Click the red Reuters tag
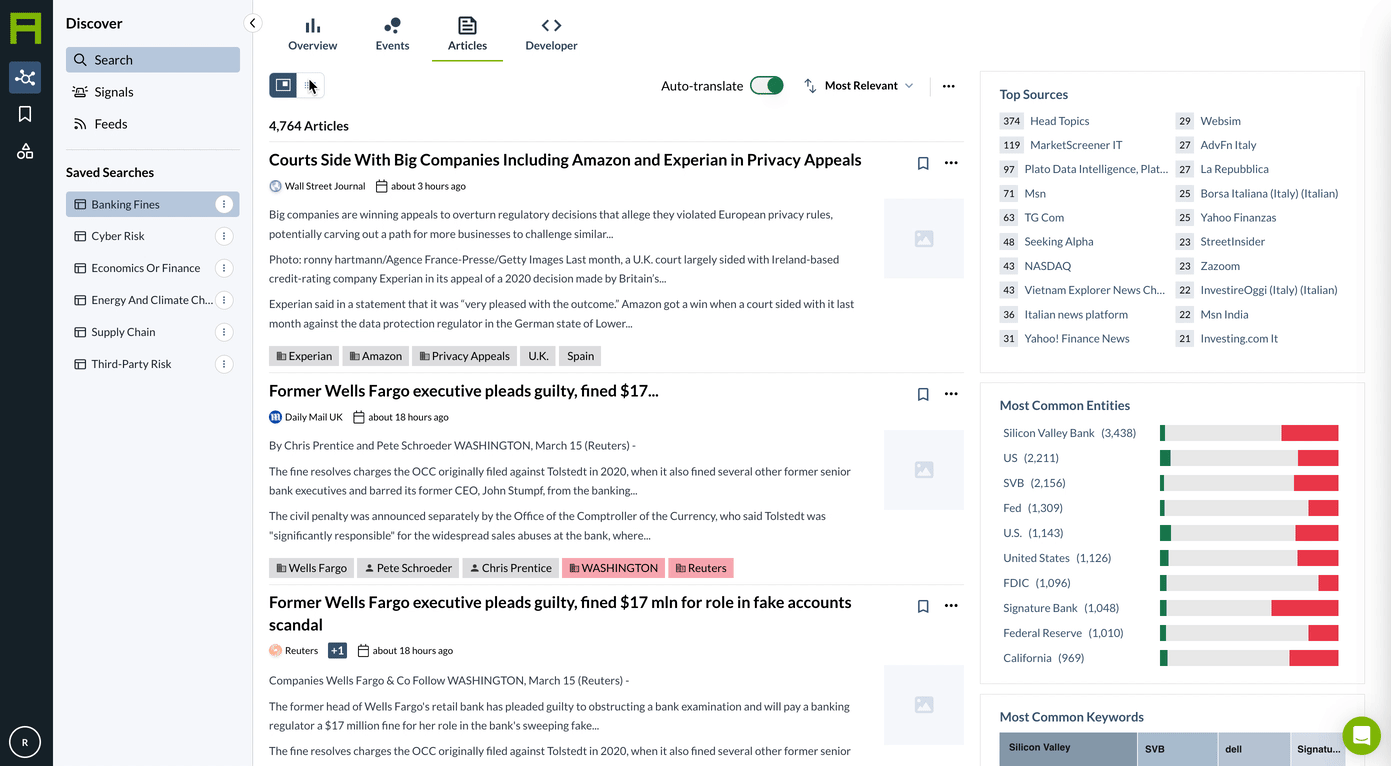The image size is (1391, 766). [701, 568]
